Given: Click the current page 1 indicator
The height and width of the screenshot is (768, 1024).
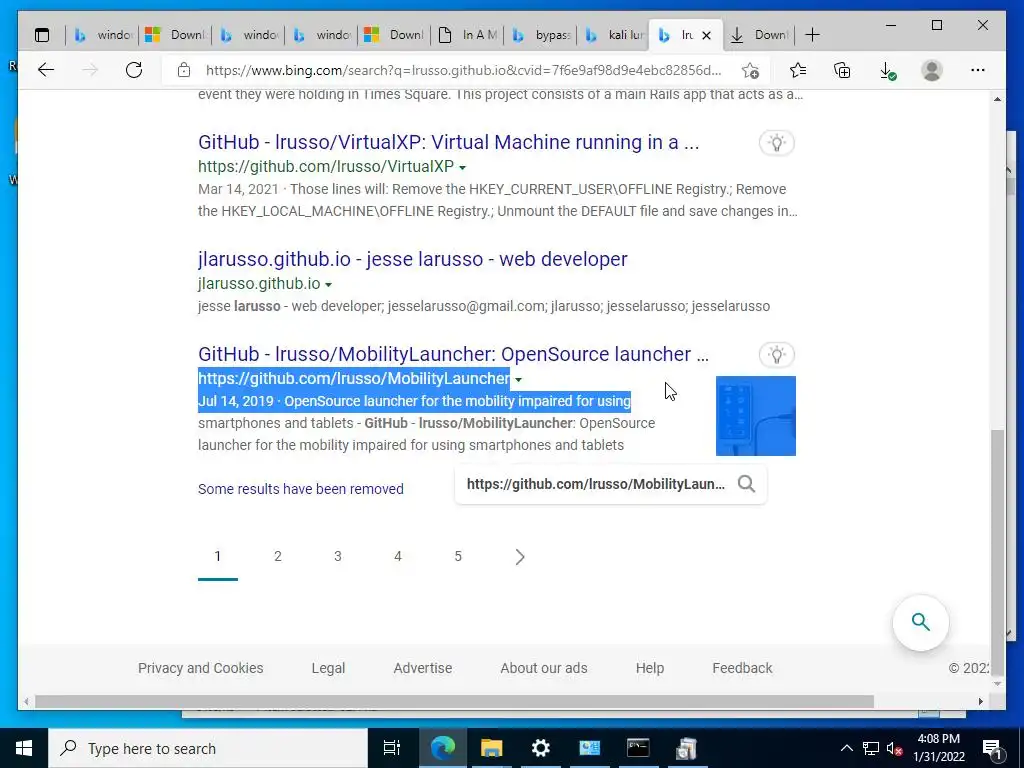Looking at the screenshot, I should coord(217,556).
